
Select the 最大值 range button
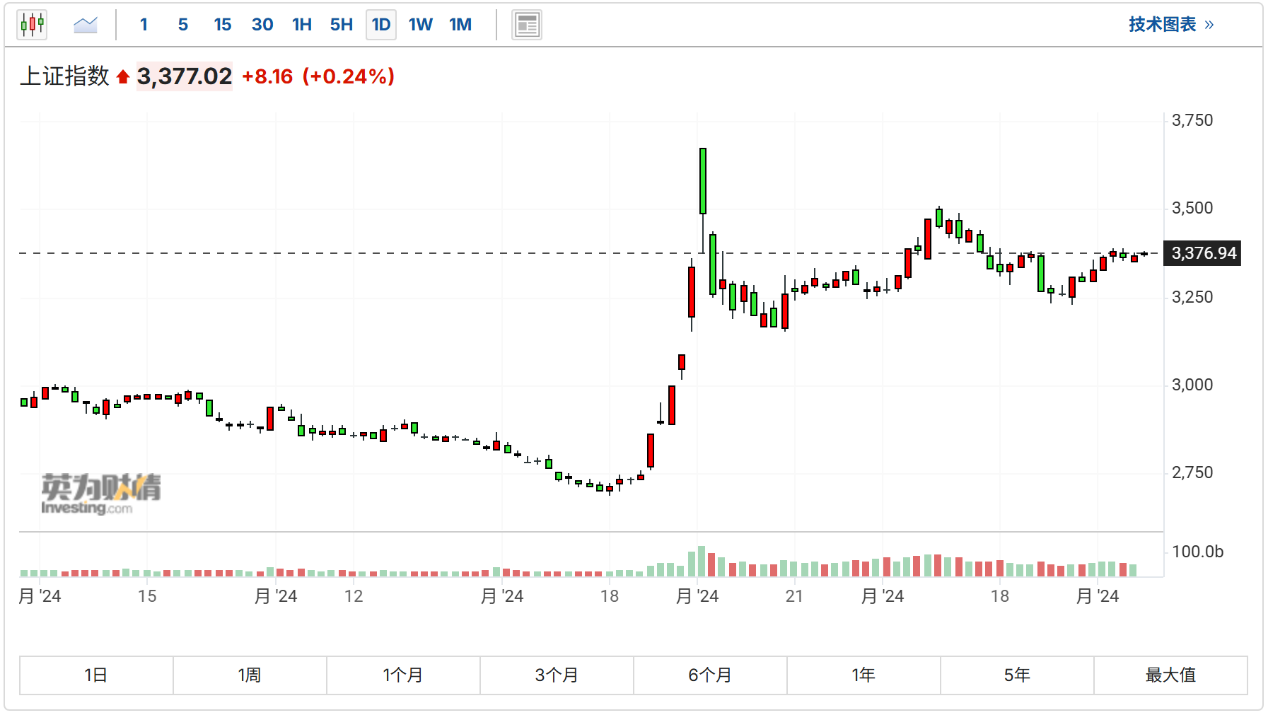coord(1170,675)
